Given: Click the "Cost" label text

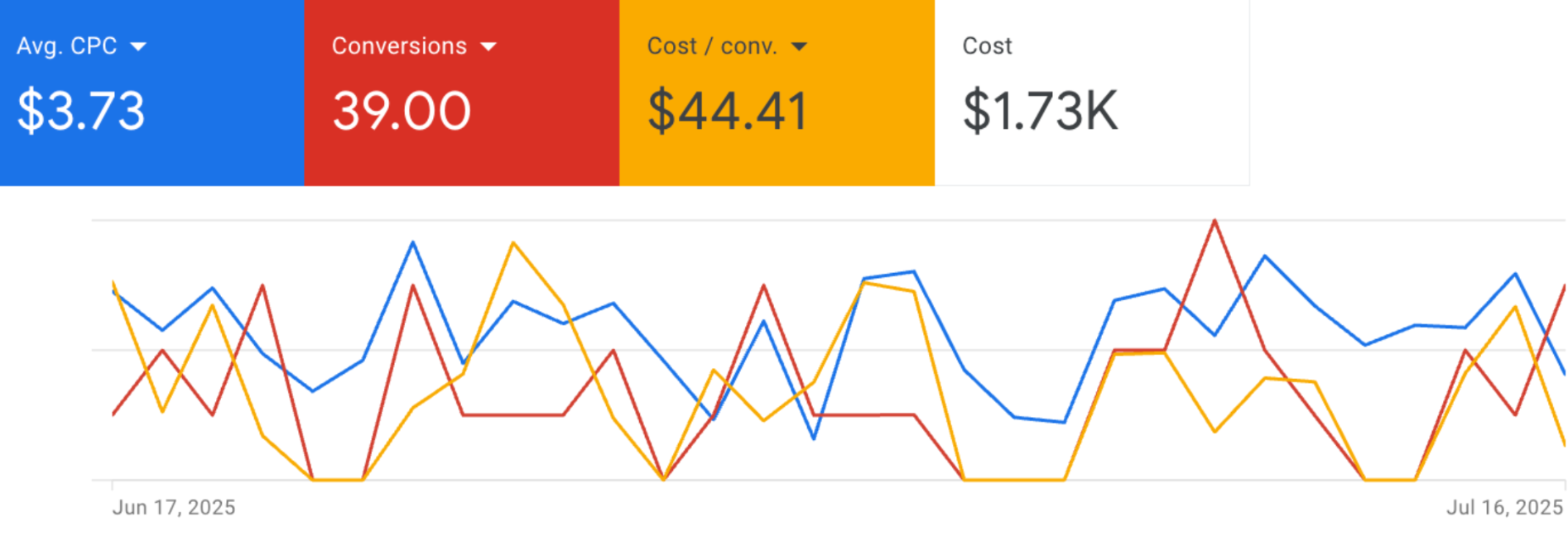Looking at the screenshot, I should (x=987, y=46).
